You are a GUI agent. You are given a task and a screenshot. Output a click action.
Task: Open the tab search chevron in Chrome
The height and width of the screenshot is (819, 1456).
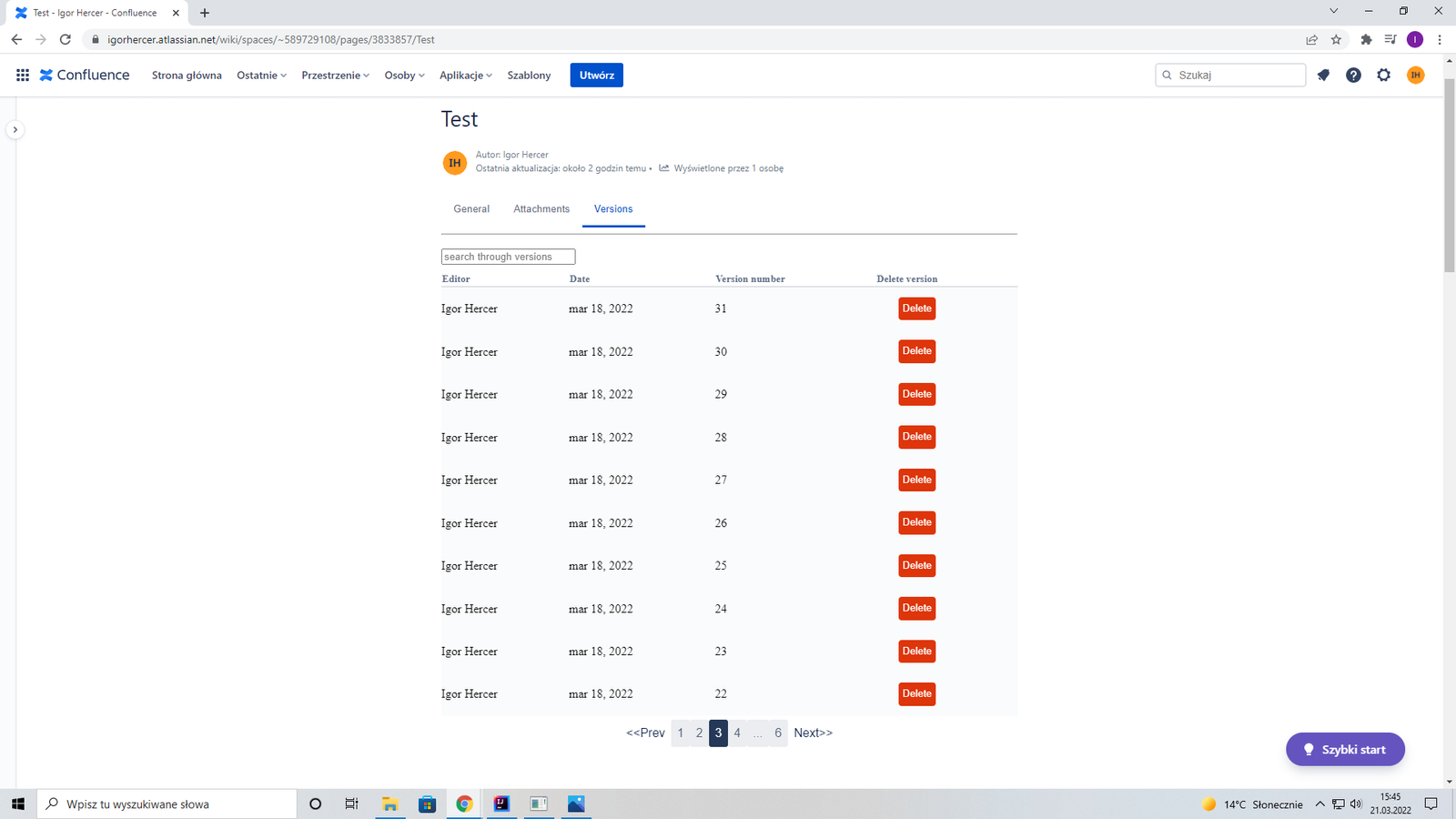1333,11
